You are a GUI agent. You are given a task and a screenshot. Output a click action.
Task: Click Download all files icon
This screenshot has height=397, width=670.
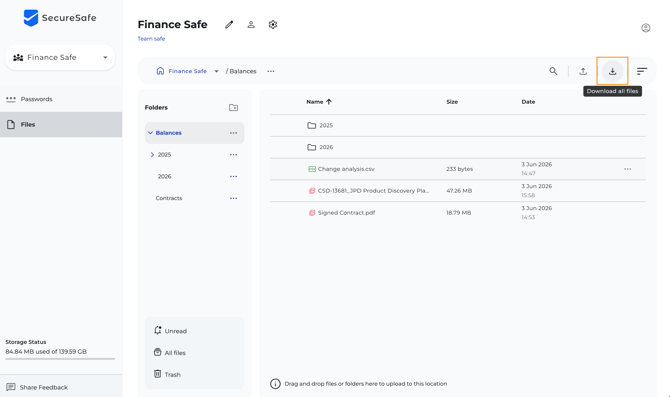point(612,71)
